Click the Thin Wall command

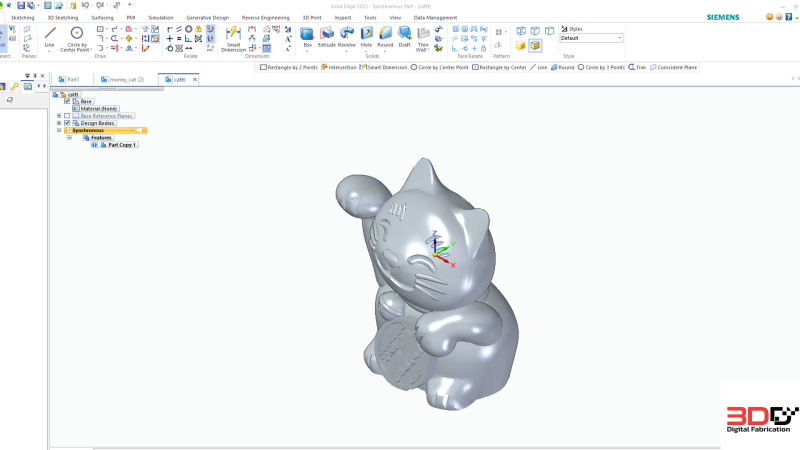tap(423, 39)
